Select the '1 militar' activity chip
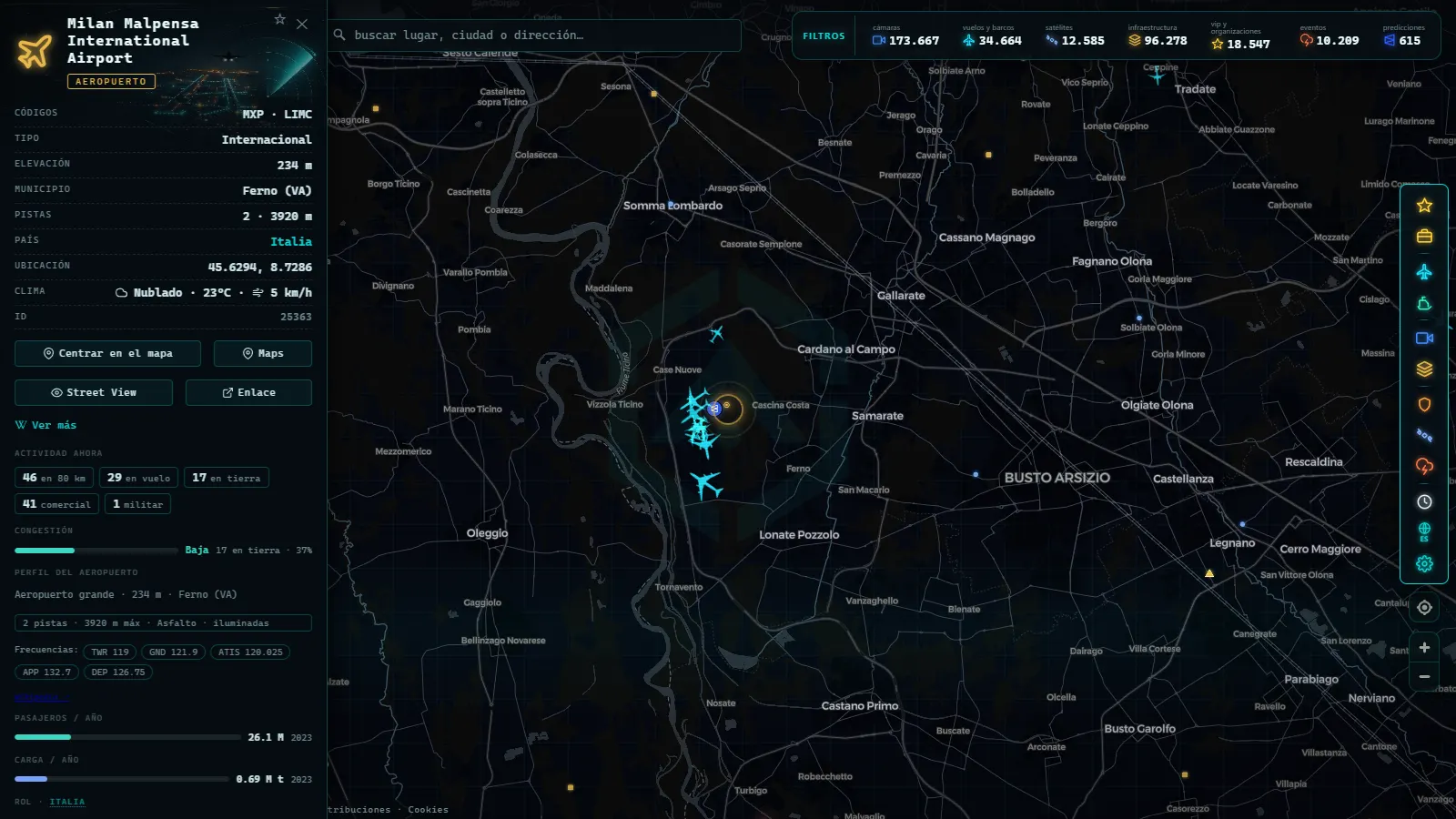1456x819 pixels. (137, 504)
